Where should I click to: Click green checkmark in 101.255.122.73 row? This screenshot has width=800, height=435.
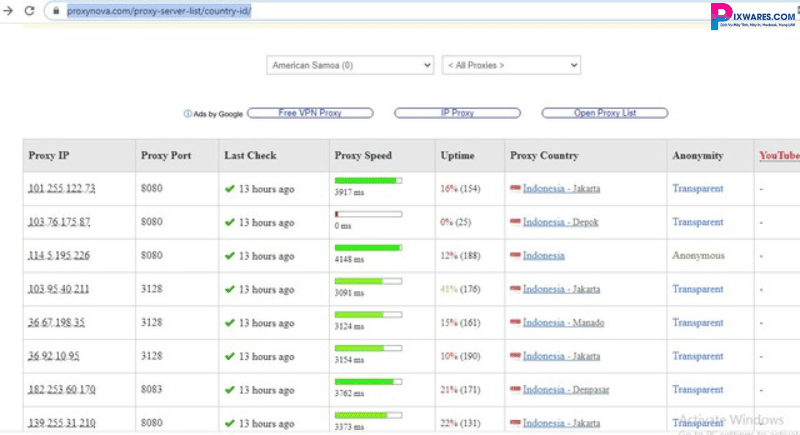point(229,189)
